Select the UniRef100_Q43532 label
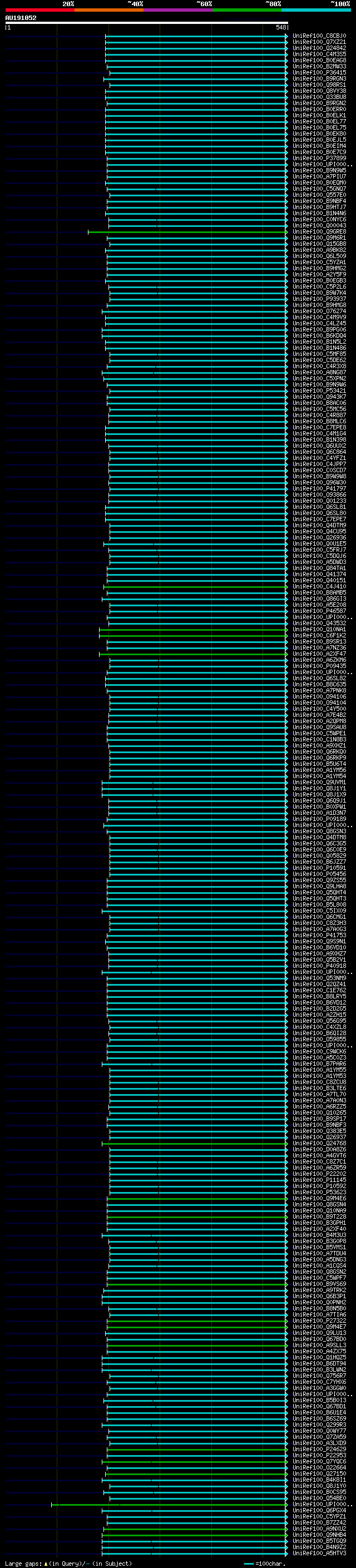The height and width of the screenshot is (1568, 356). tap(319, 624)
